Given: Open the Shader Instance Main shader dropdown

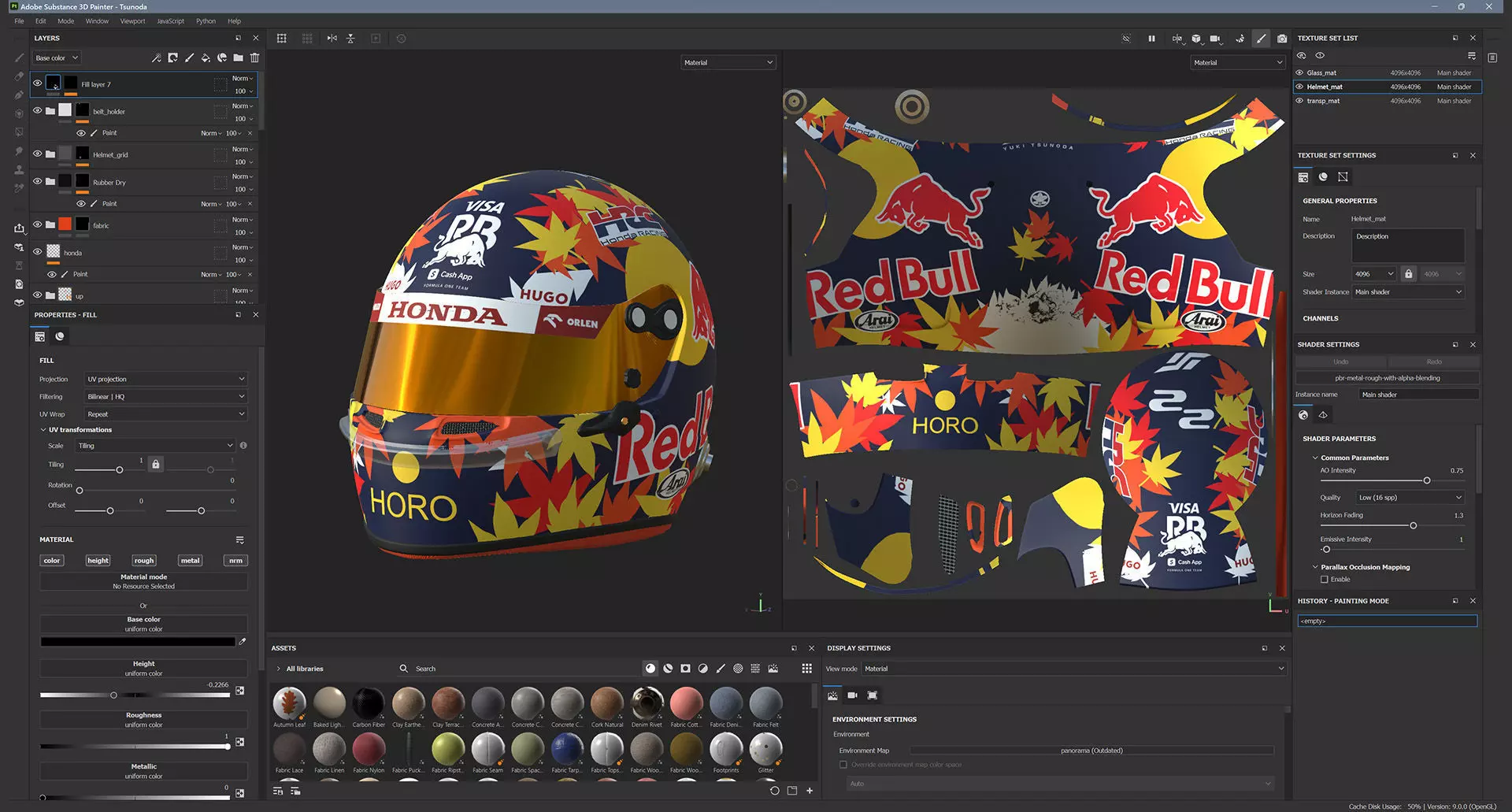Looking at the screenshot, I should click(1408, 292).
